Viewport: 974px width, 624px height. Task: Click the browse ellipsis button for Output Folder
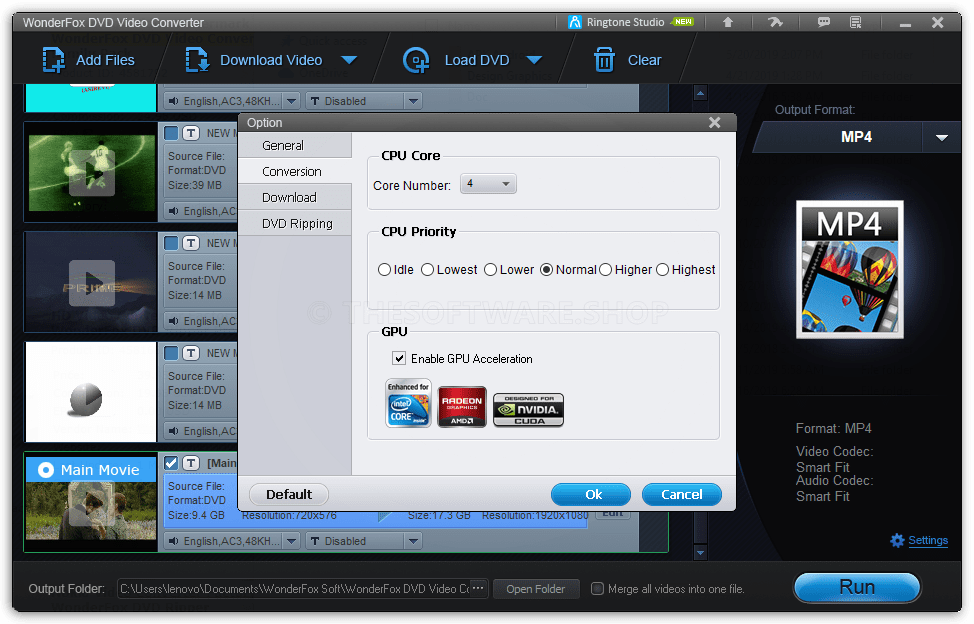(x=477, y=588)
